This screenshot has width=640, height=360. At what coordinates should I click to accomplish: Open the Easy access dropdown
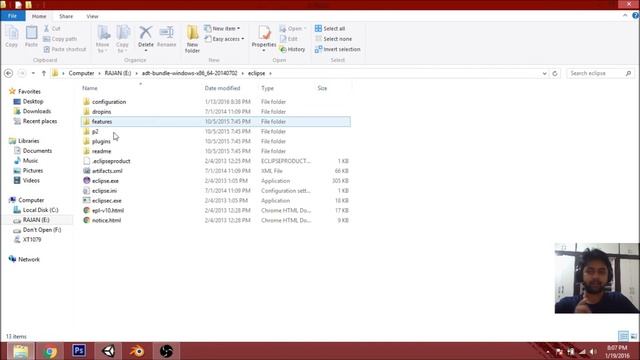click(224, 39)
